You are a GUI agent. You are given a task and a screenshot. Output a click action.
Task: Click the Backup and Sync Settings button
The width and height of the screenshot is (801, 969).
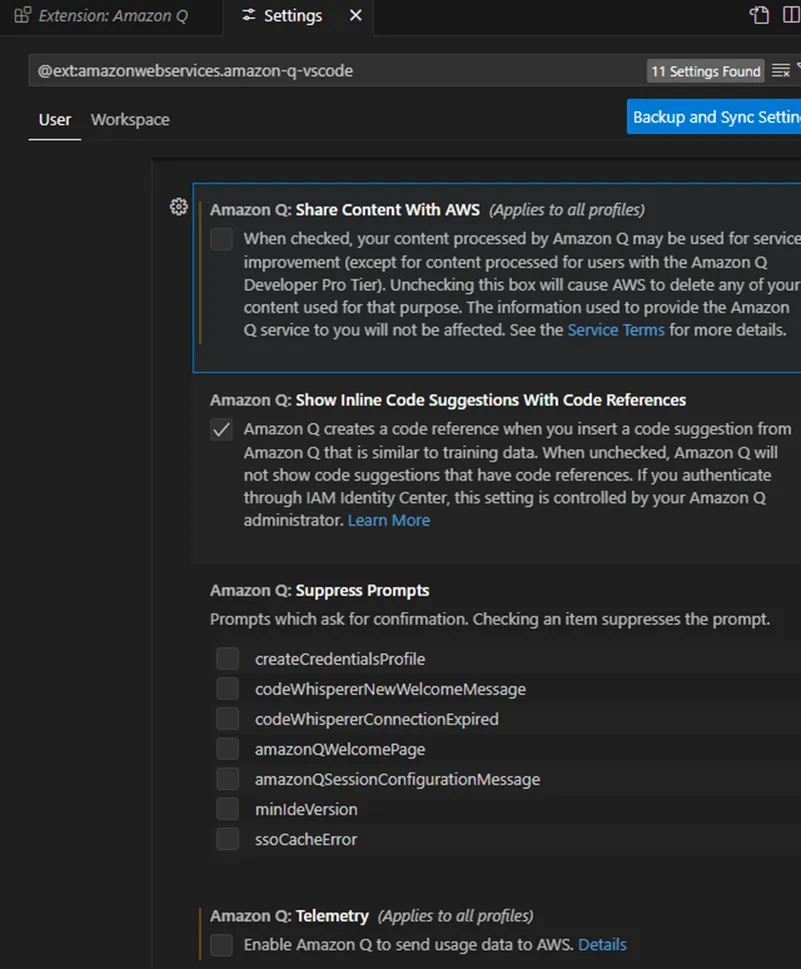[714, 117]
